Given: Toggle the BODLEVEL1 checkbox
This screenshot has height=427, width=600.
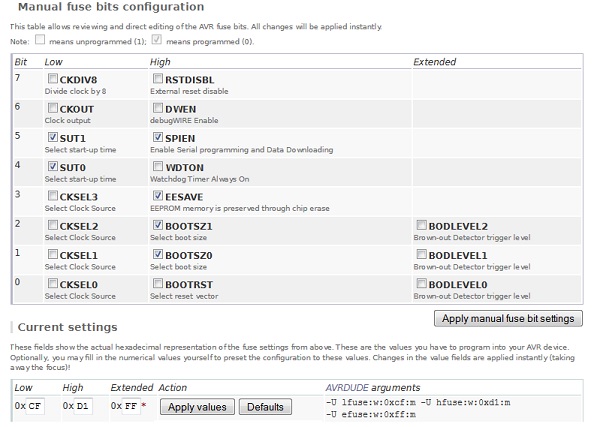Looking at the screenshot, I should click(x=421, y=254).
